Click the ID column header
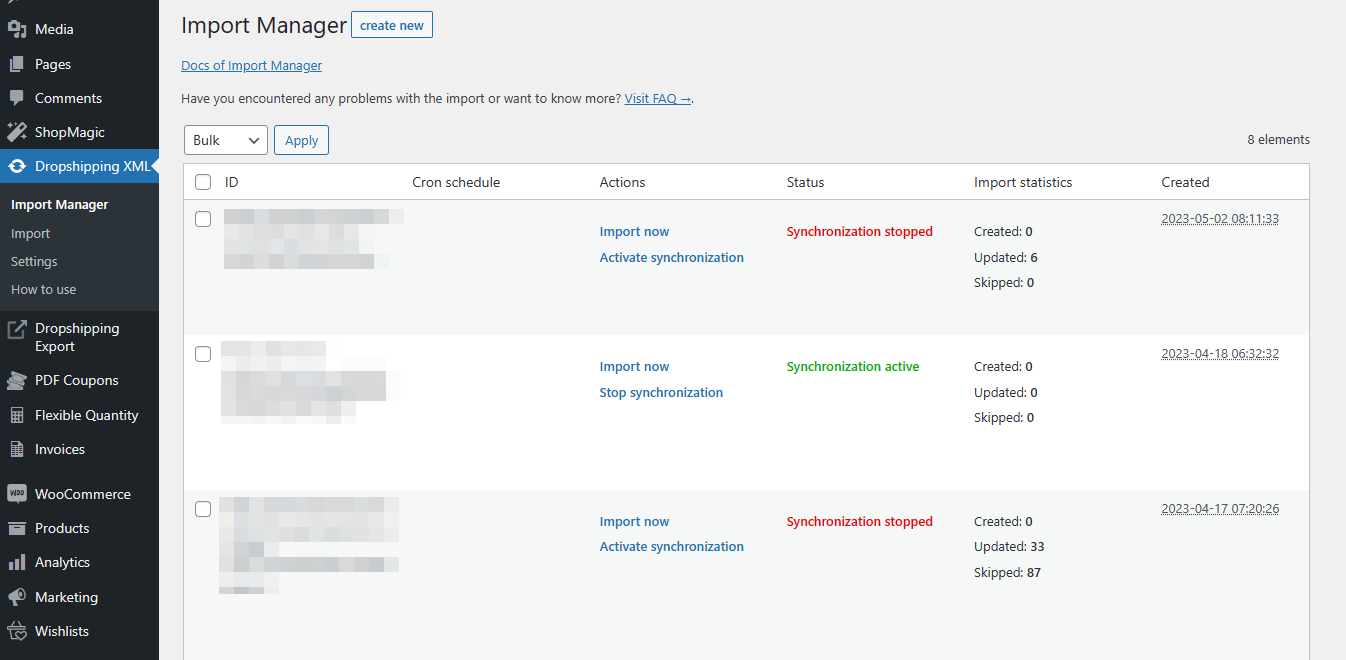Screen dimensions: 1346x660 pos(231,182)
